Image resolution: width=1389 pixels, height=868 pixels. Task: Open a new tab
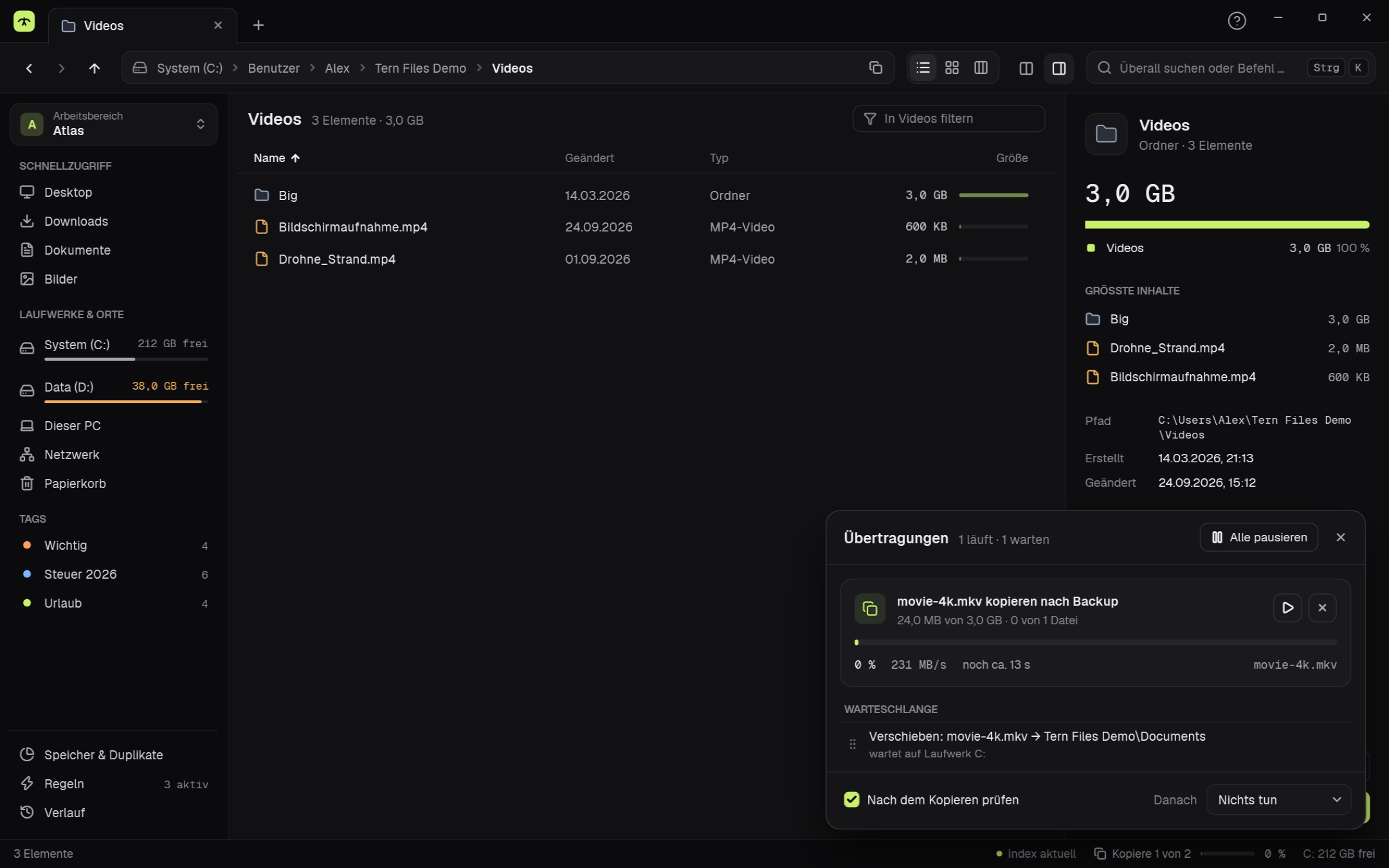259,25
